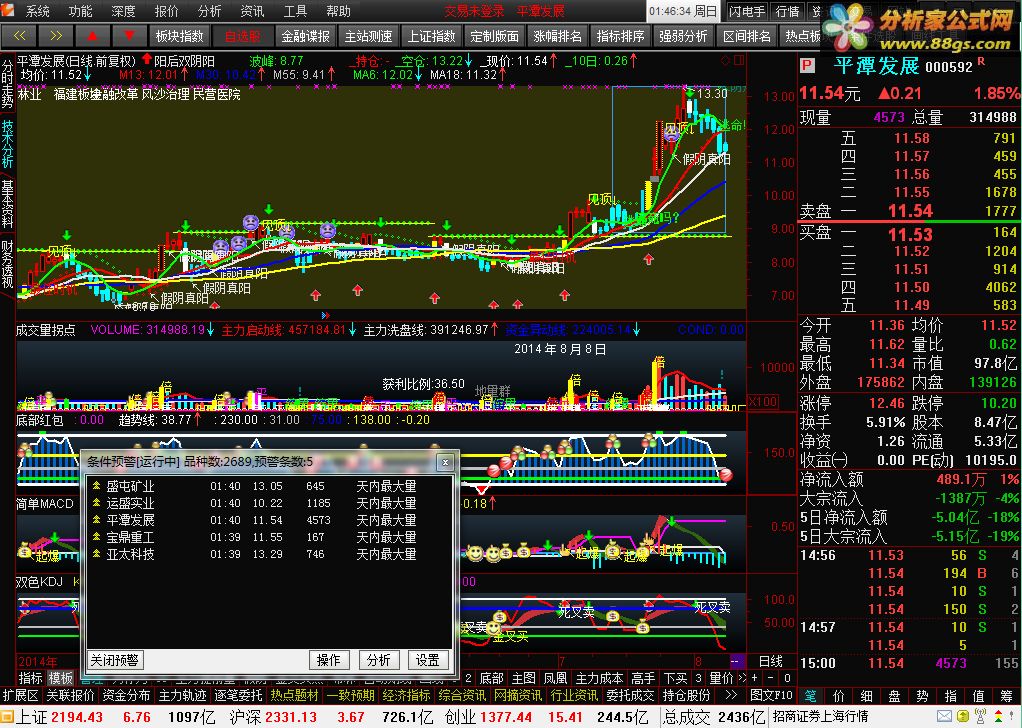1022x728 pixels.
Task: Switch to the 模板 bottom tab
Action: [61, 678]
